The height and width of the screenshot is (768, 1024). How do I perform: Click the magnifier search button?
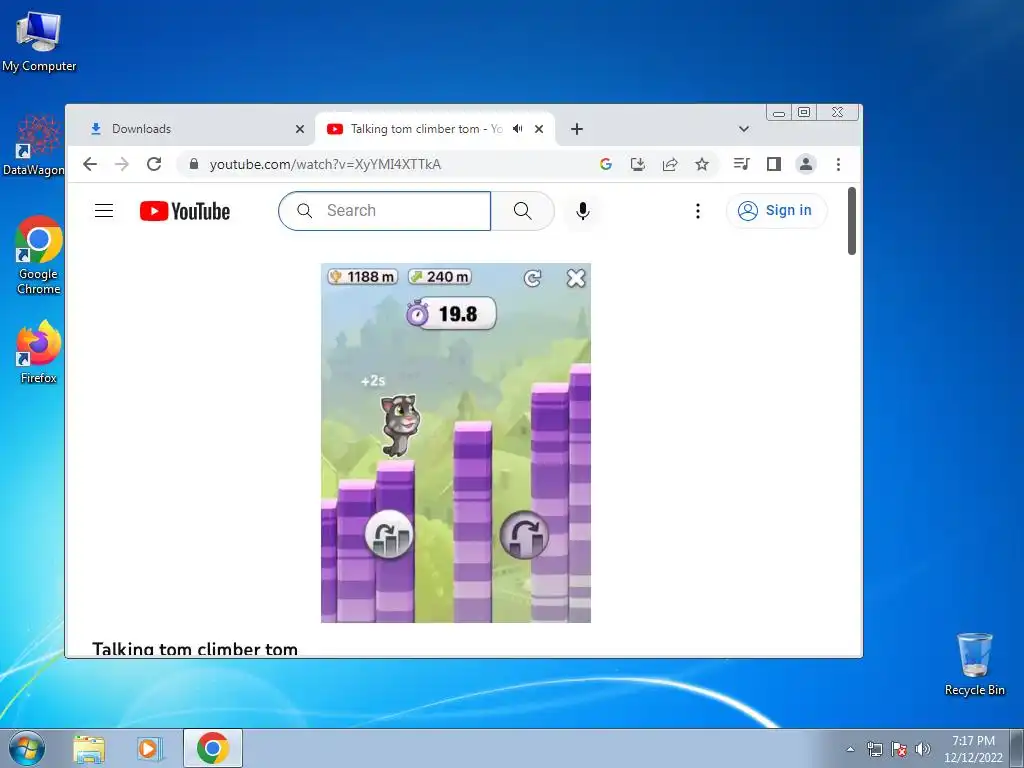[522, 211]
